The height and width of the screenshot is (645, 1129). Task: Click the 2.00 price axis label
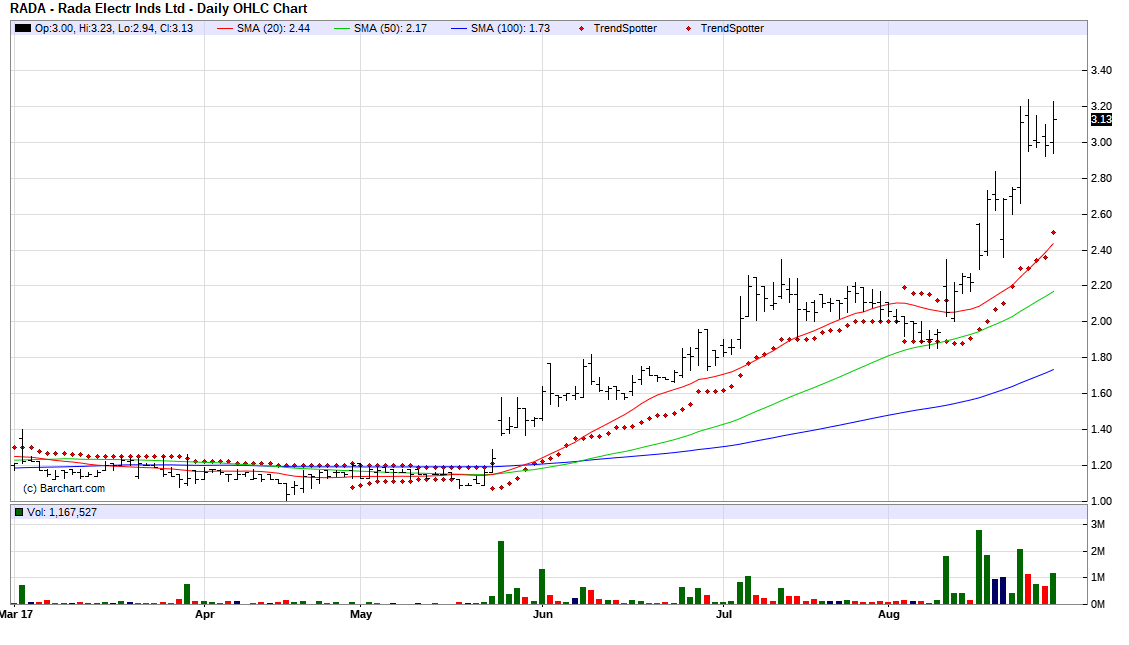click(x=1101, y=322)
